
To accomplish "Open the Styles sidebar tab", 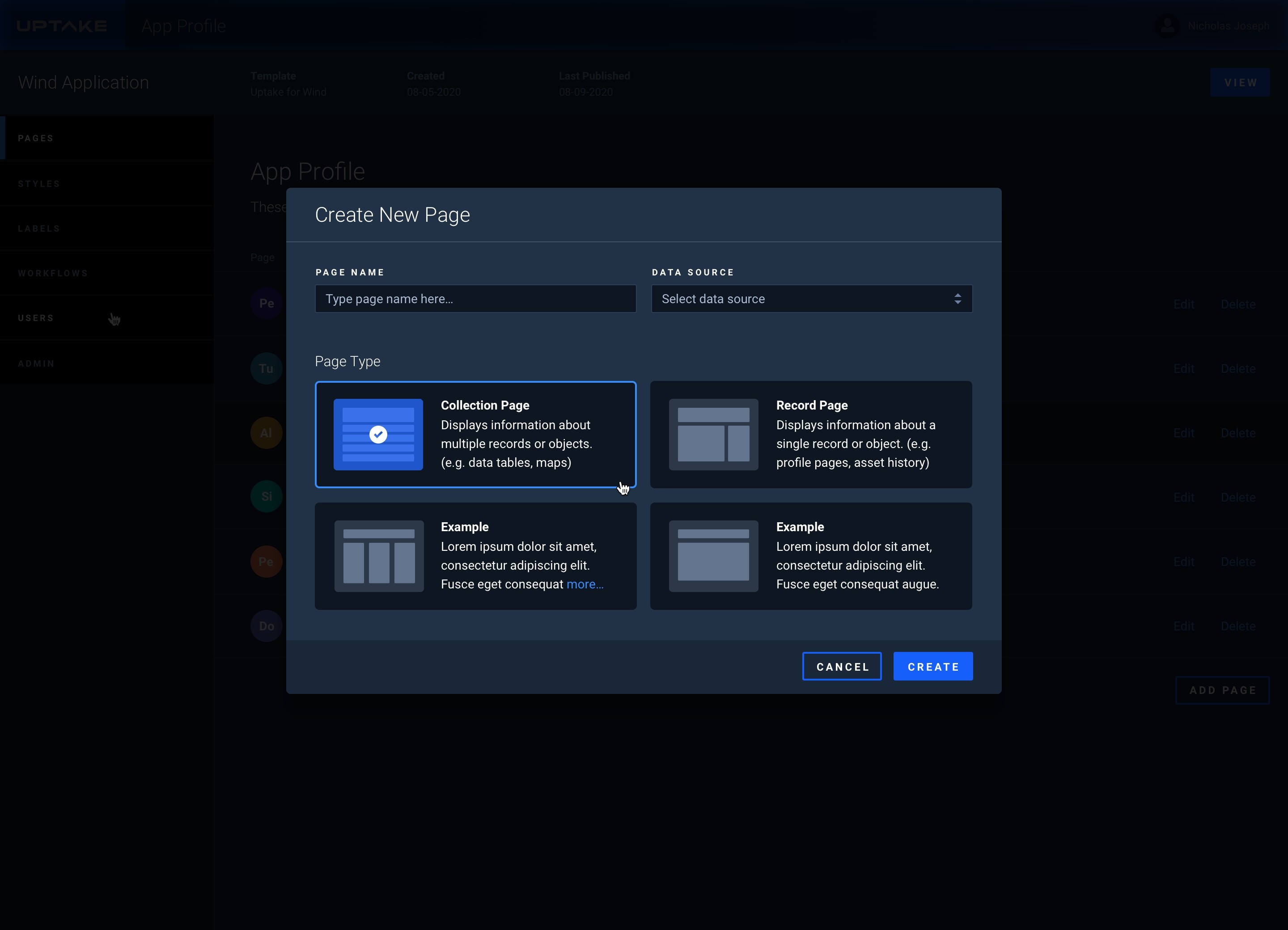I will click(38, 184).
